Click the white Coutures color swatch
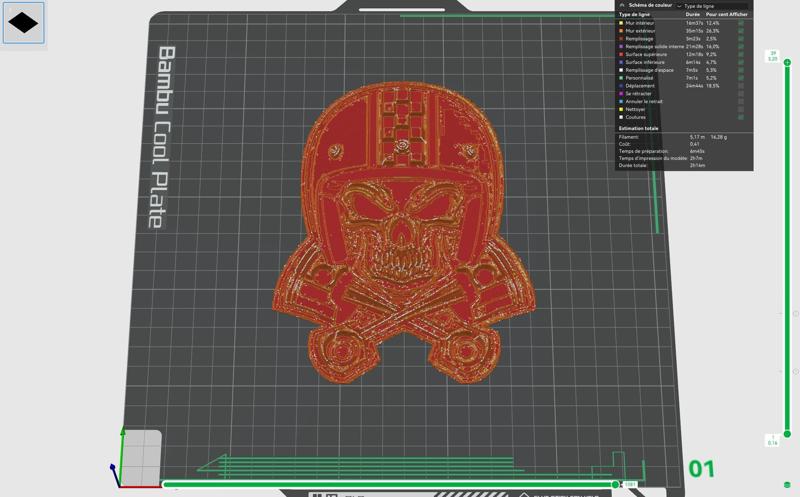 pyautogui.click(x=621, y=117)
